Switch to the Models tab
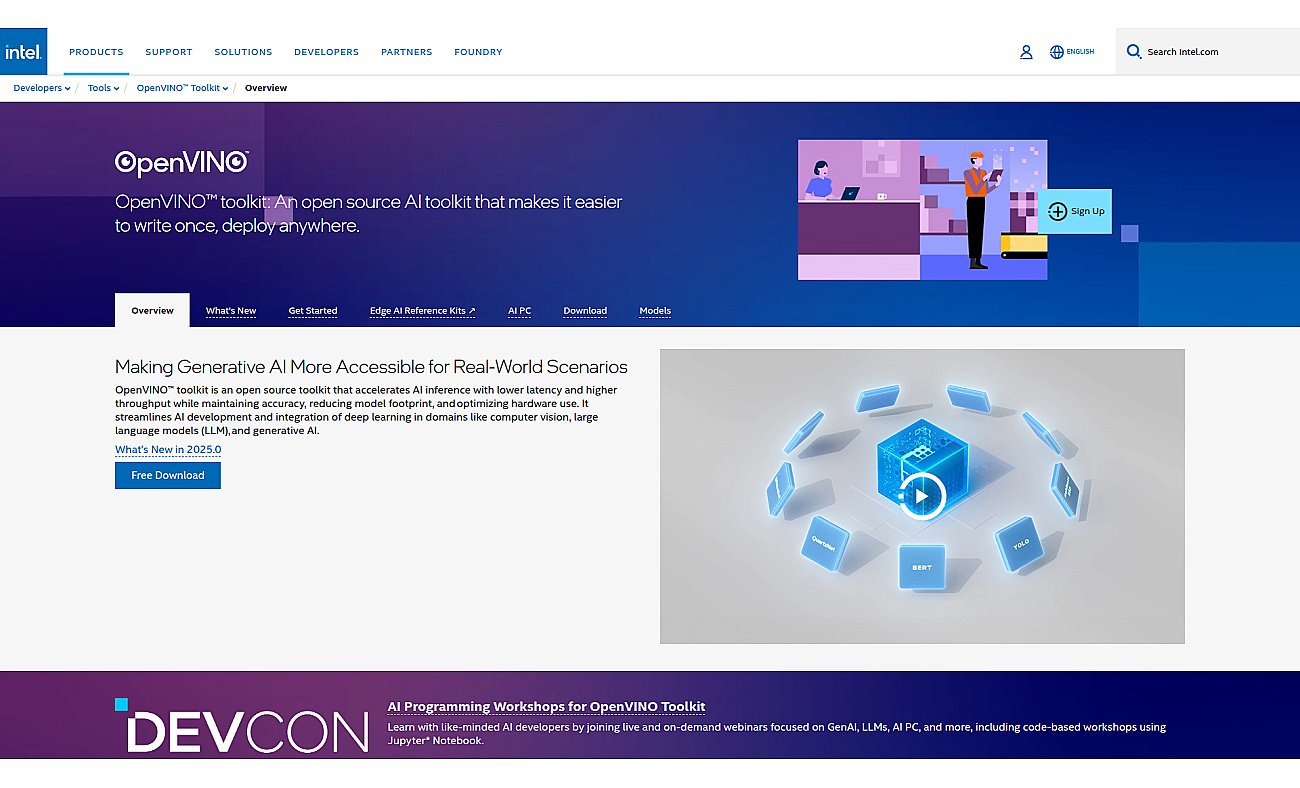This screenshot has width=1300, height=788. click(x=655, y=311)
